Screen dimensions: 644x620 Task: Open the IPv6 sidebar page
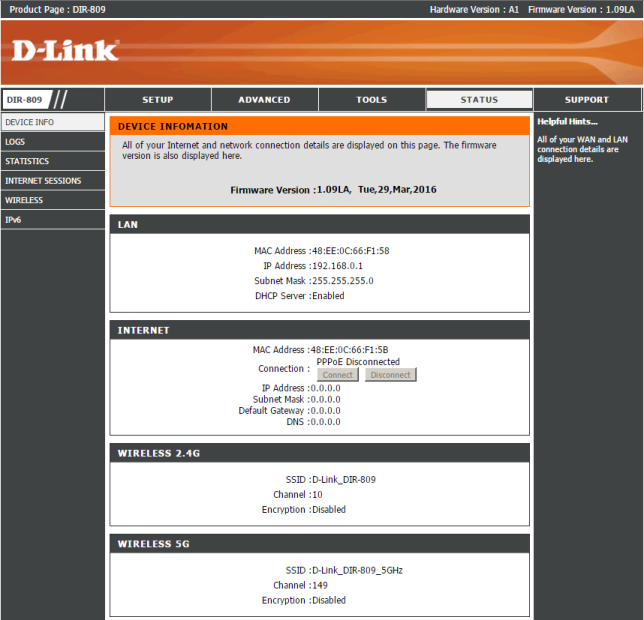pos(53,220)
